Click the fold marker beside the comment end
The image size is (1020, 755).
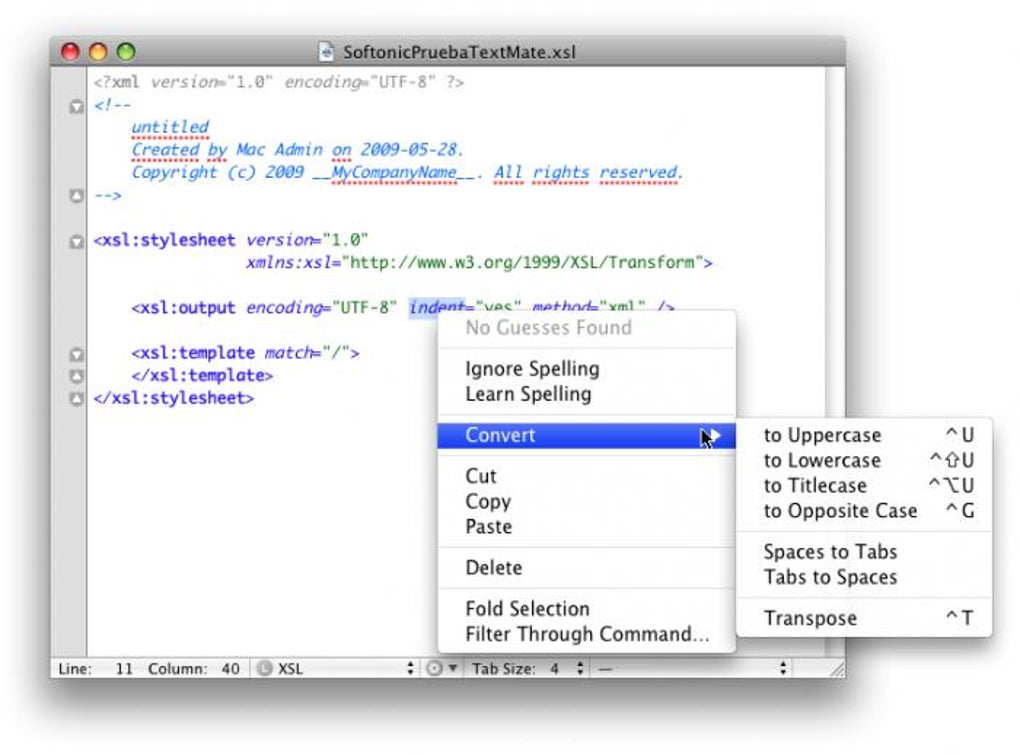tap(76, 197)
